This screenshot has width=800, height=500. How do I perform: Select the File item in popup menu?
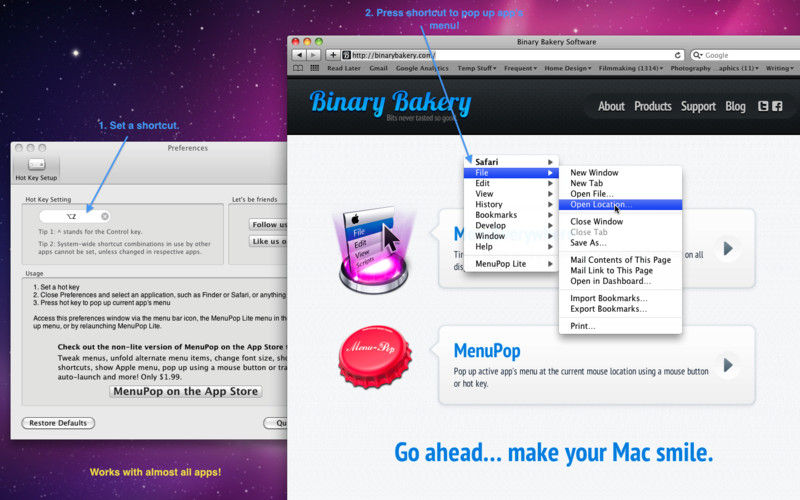511,172
